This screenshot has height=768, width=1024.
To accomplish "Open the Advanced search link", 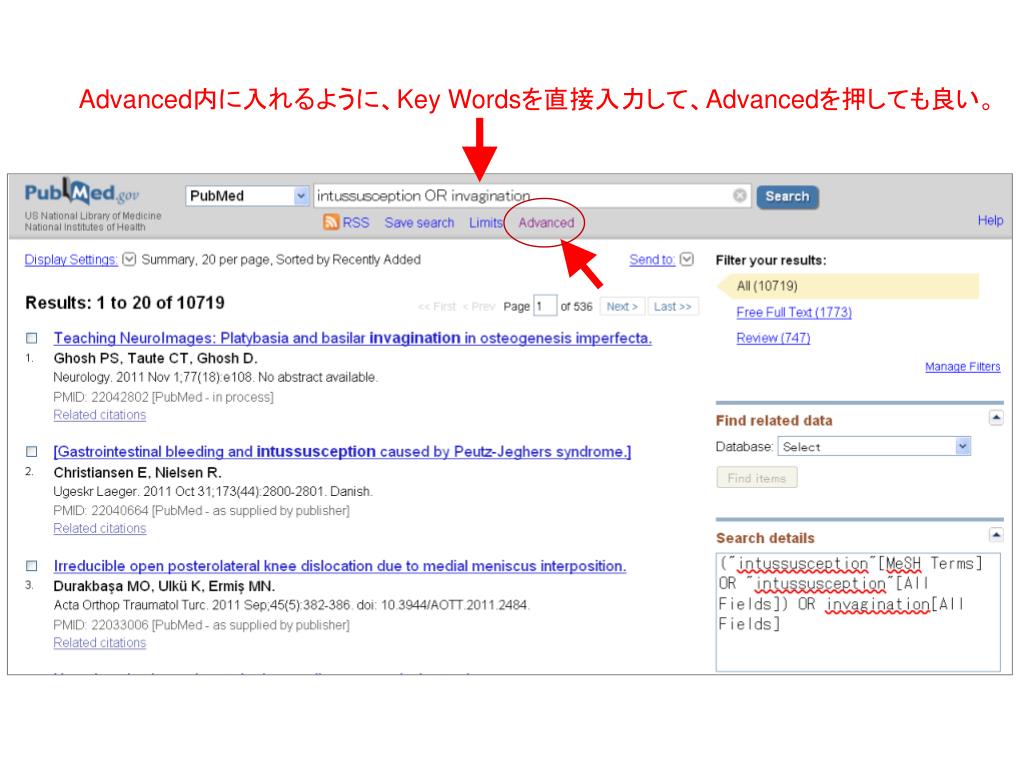I will [546, 223].
